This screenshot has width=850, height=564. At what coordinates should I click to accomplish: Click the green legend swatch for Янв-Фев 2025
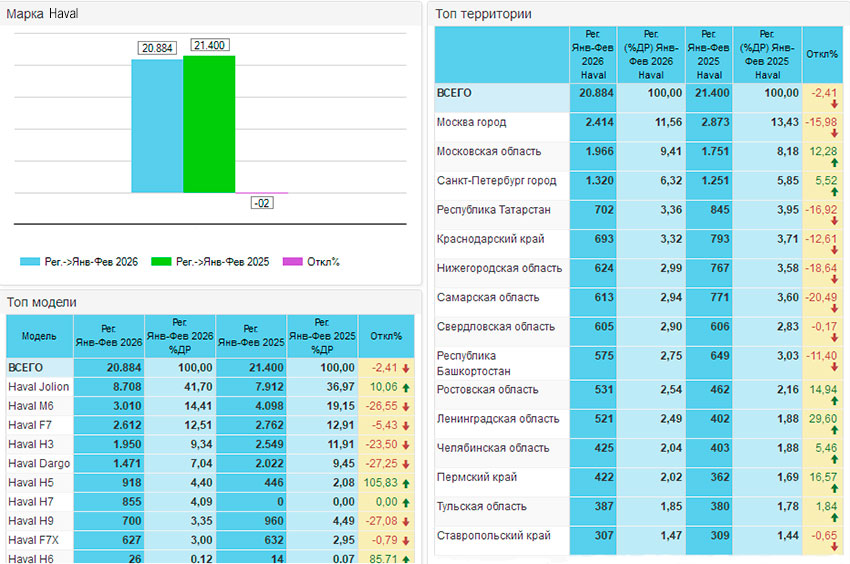point(162,262)
